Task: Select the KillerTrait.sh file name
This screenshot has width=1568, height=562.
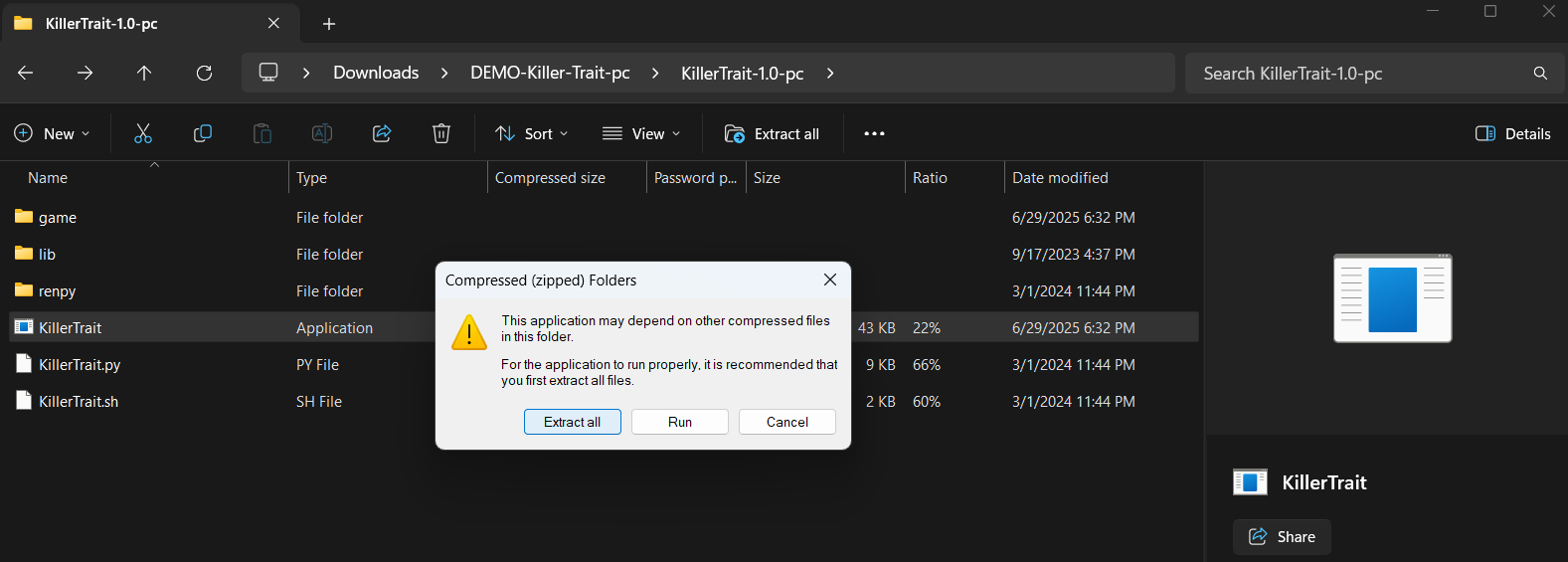Action: (79, 401)
